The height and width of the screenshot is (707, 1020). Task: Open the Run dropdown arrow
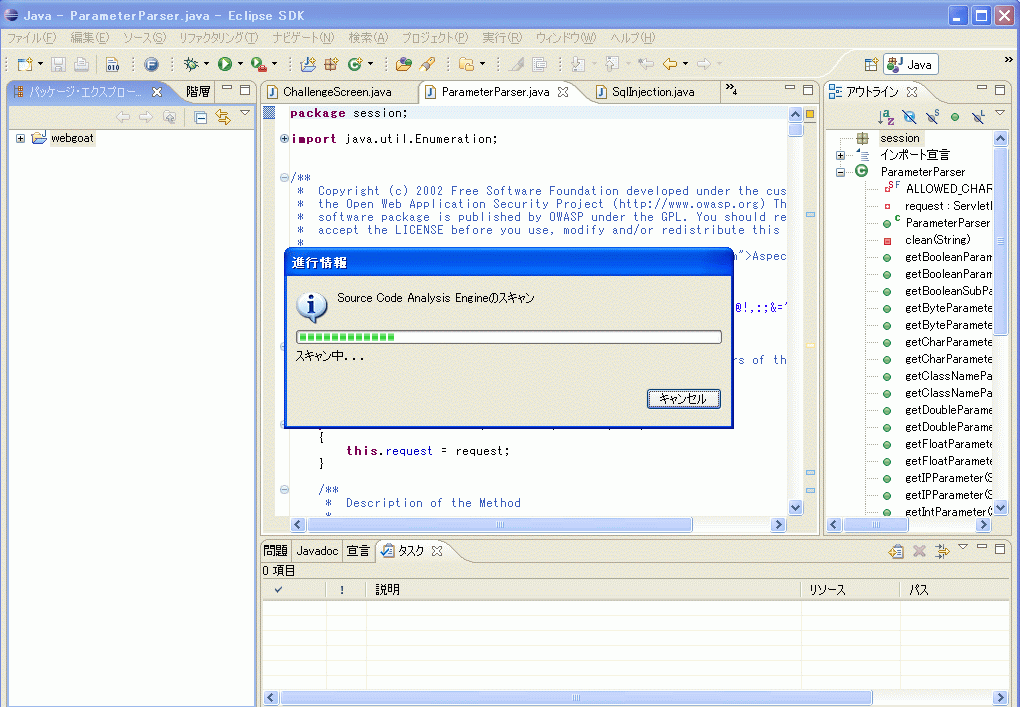click(240, 64)
